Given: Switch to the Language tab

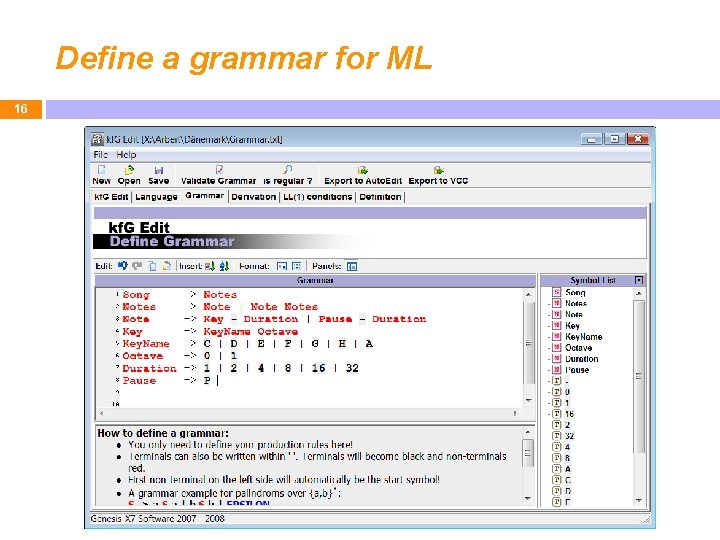Looking at the screenshot, I should coord(156,197).
